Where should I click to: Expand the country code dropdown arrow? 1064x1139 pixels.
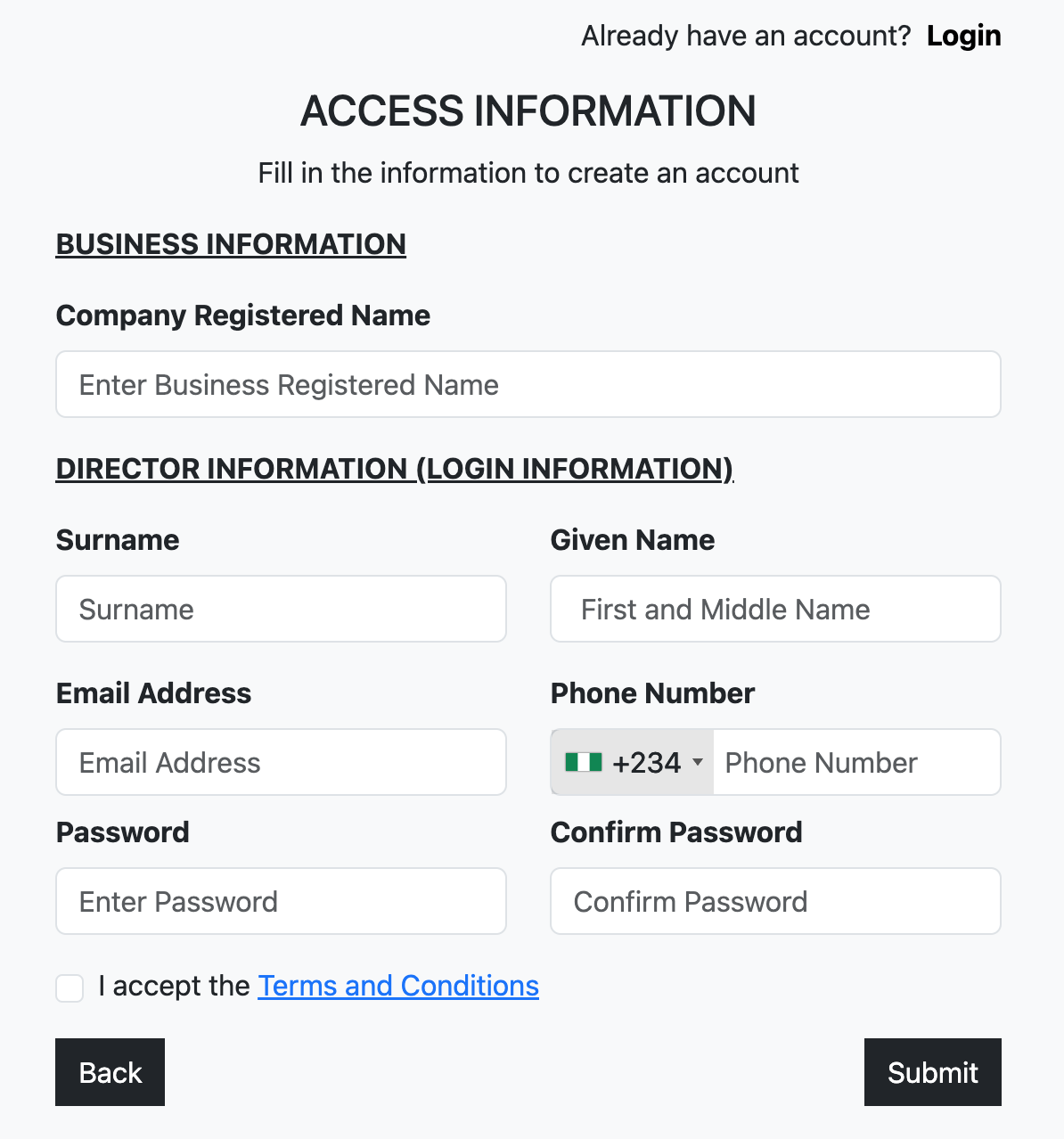(x=698, y=762)
